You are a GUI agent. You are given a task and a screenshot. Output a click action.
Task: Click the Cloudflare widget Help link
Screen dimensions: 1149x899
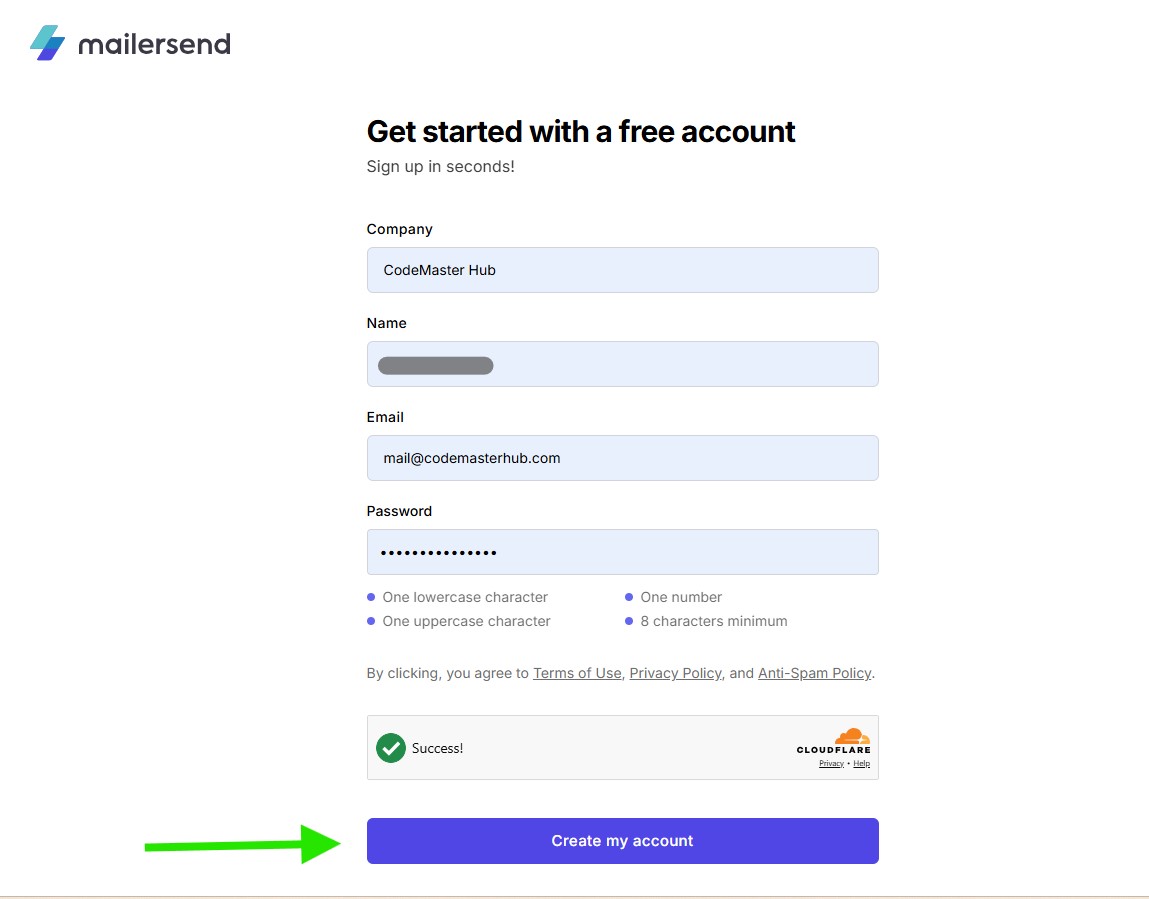[x=861, y=763]
